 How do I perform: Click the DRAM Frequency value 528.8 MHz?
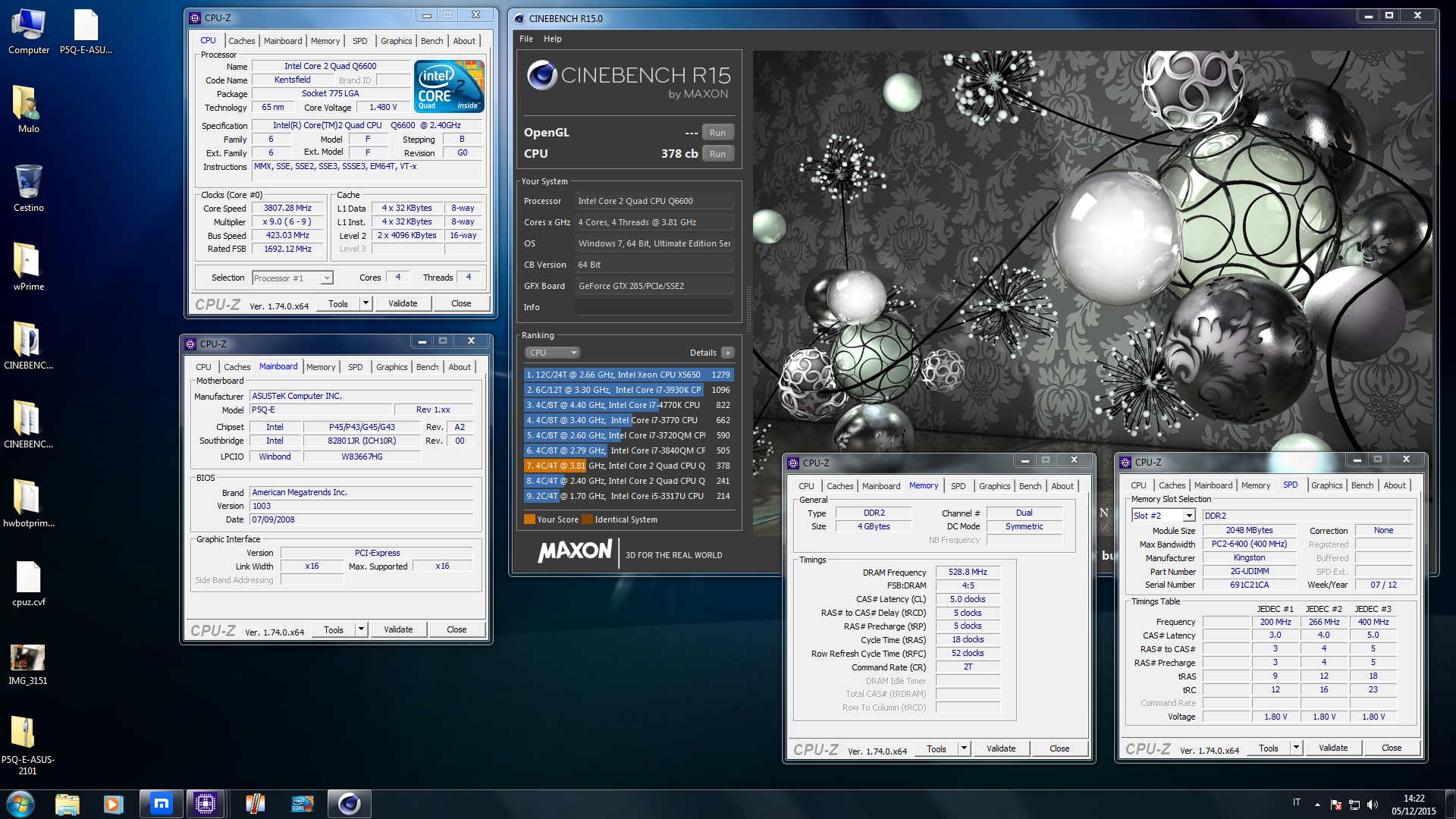click(x=968, y=572)
